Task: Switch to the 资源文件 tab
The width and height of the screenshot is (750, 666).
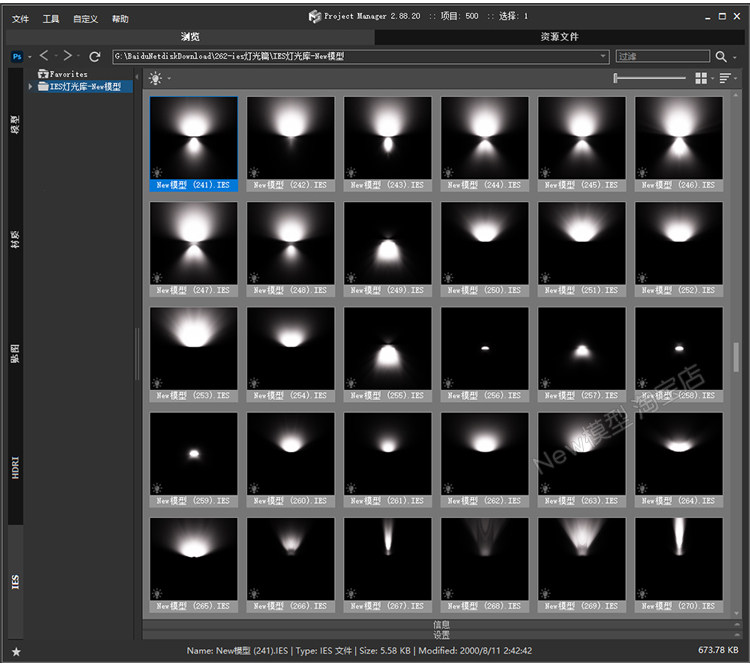Action: click(559, 37)
